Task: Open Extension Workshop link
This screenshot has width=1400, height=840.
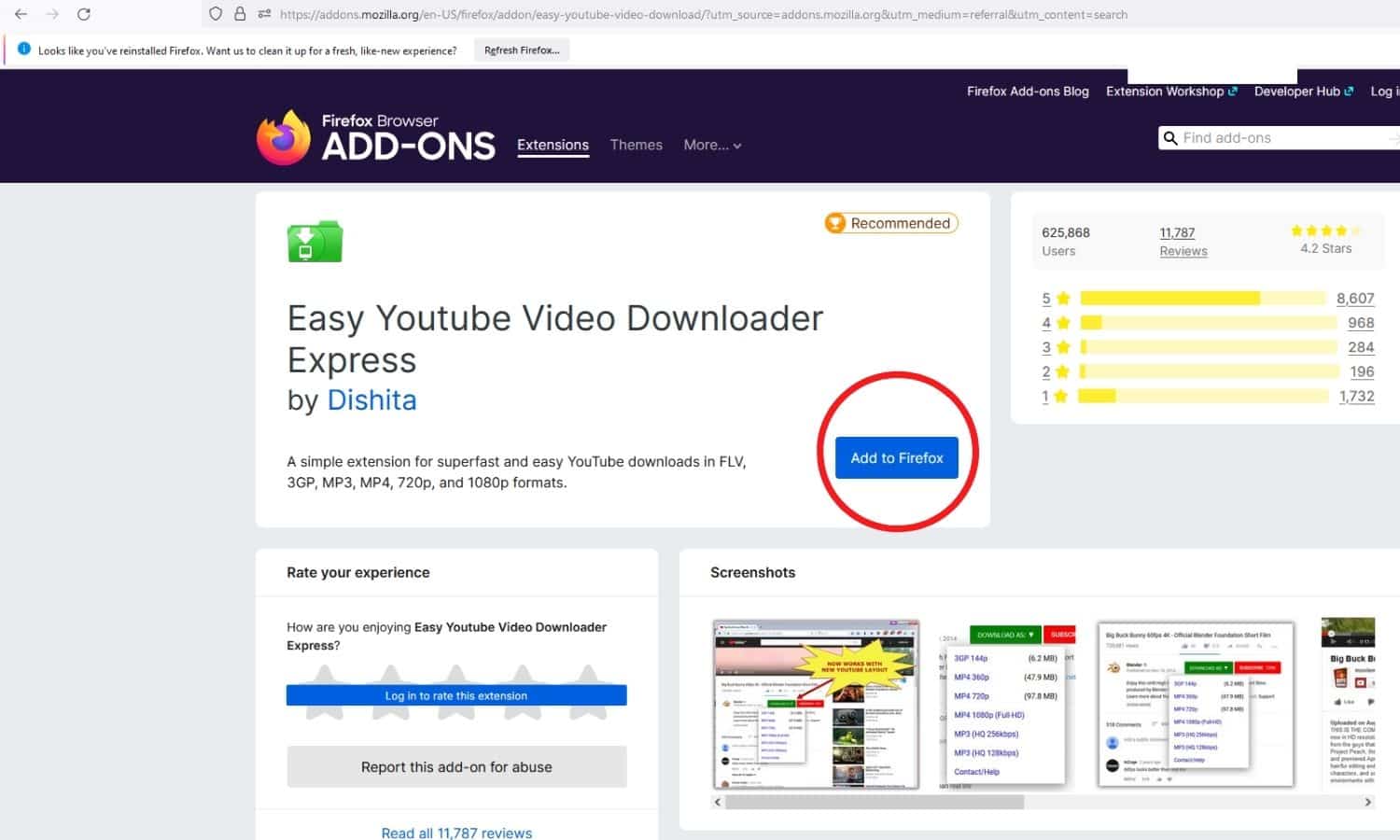Action: [1171, 91]
